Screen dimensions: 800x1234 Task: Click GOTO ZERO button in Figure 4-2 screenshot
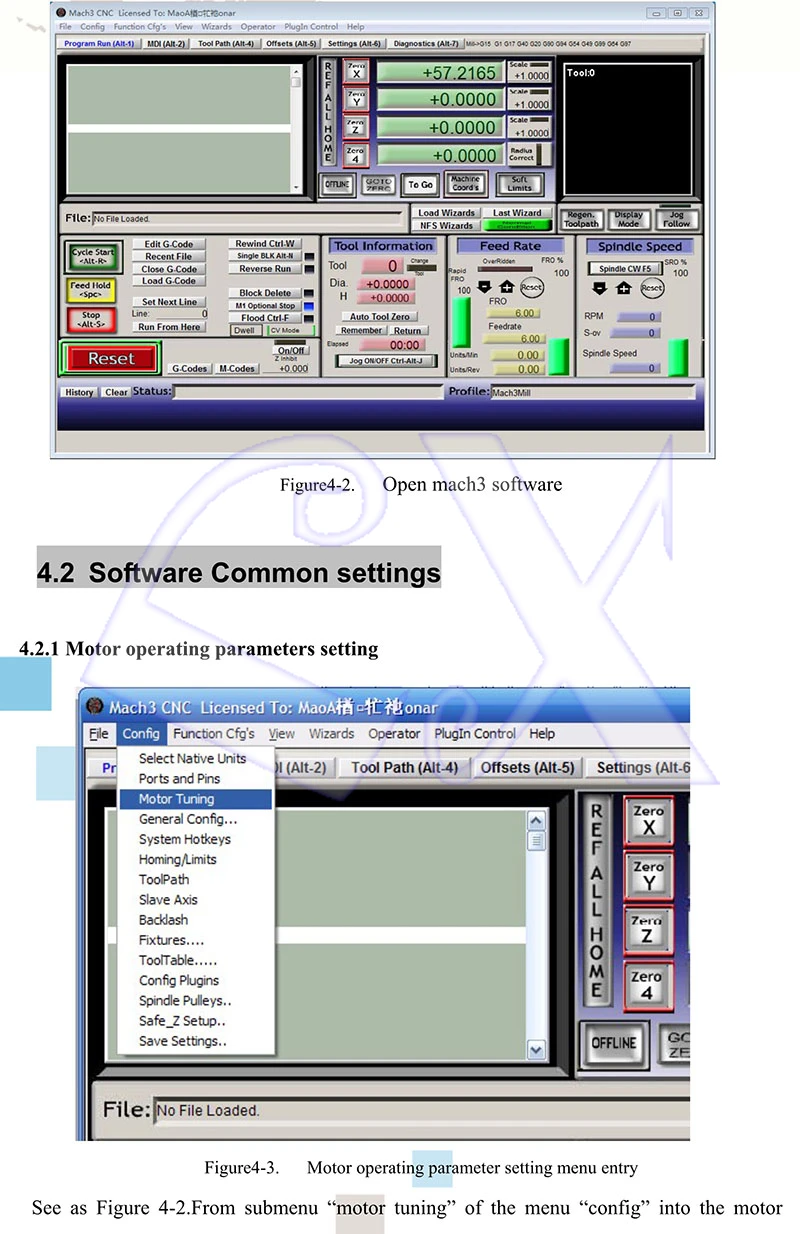pyautogui.click(x=378, y=185)
